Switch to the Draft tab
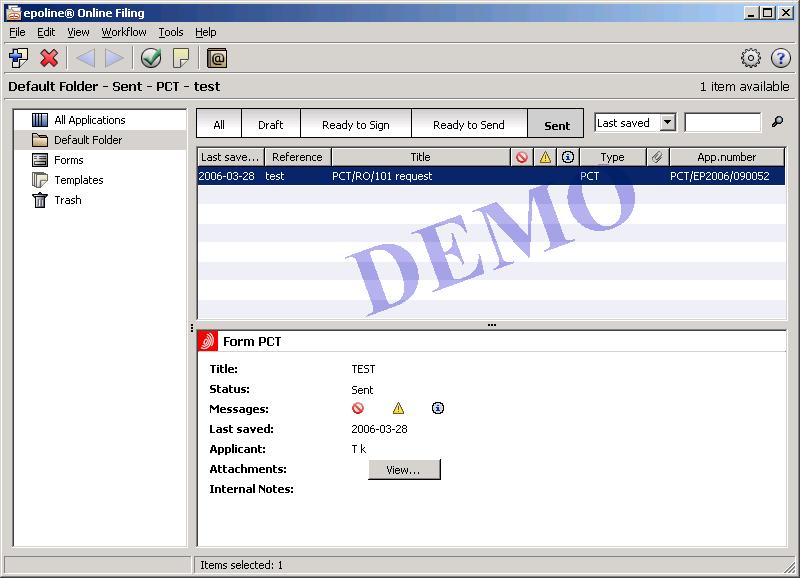Screen dimensions: 800x578 pos(270,124)
